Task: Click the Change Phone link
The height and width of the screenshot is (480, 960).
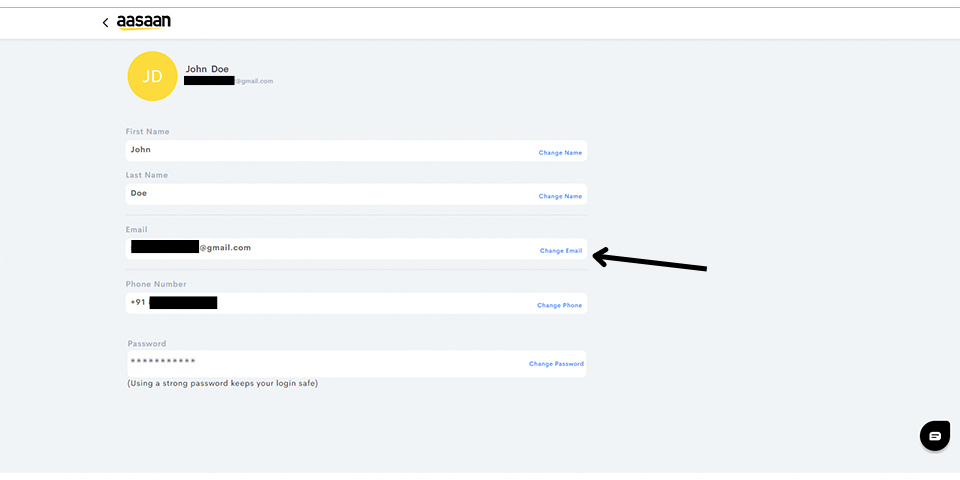Action: pyautogui.click(x=559, y=305)
